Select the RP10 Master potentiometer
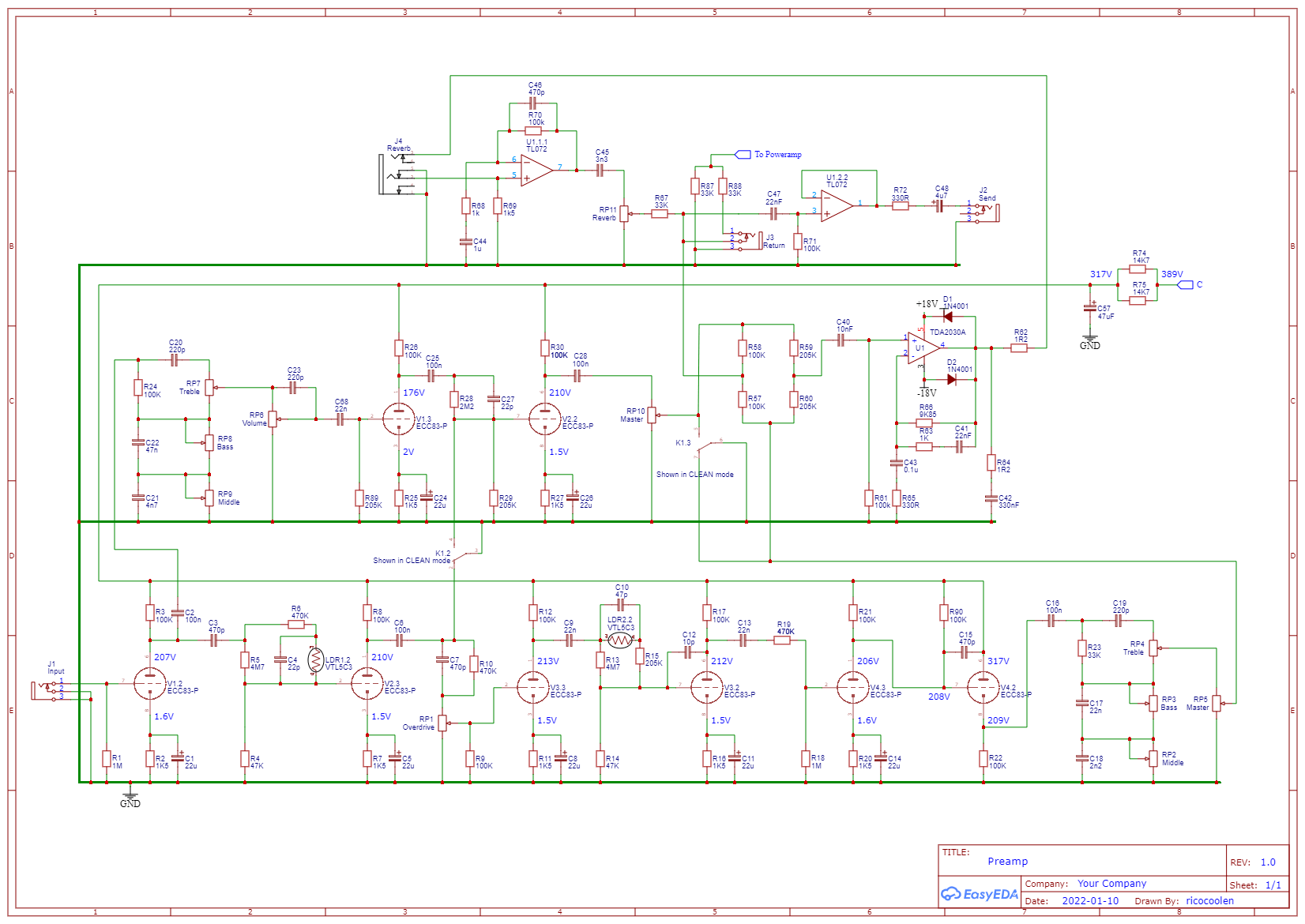The image size is (1305, 924). (x=652, y=415)
